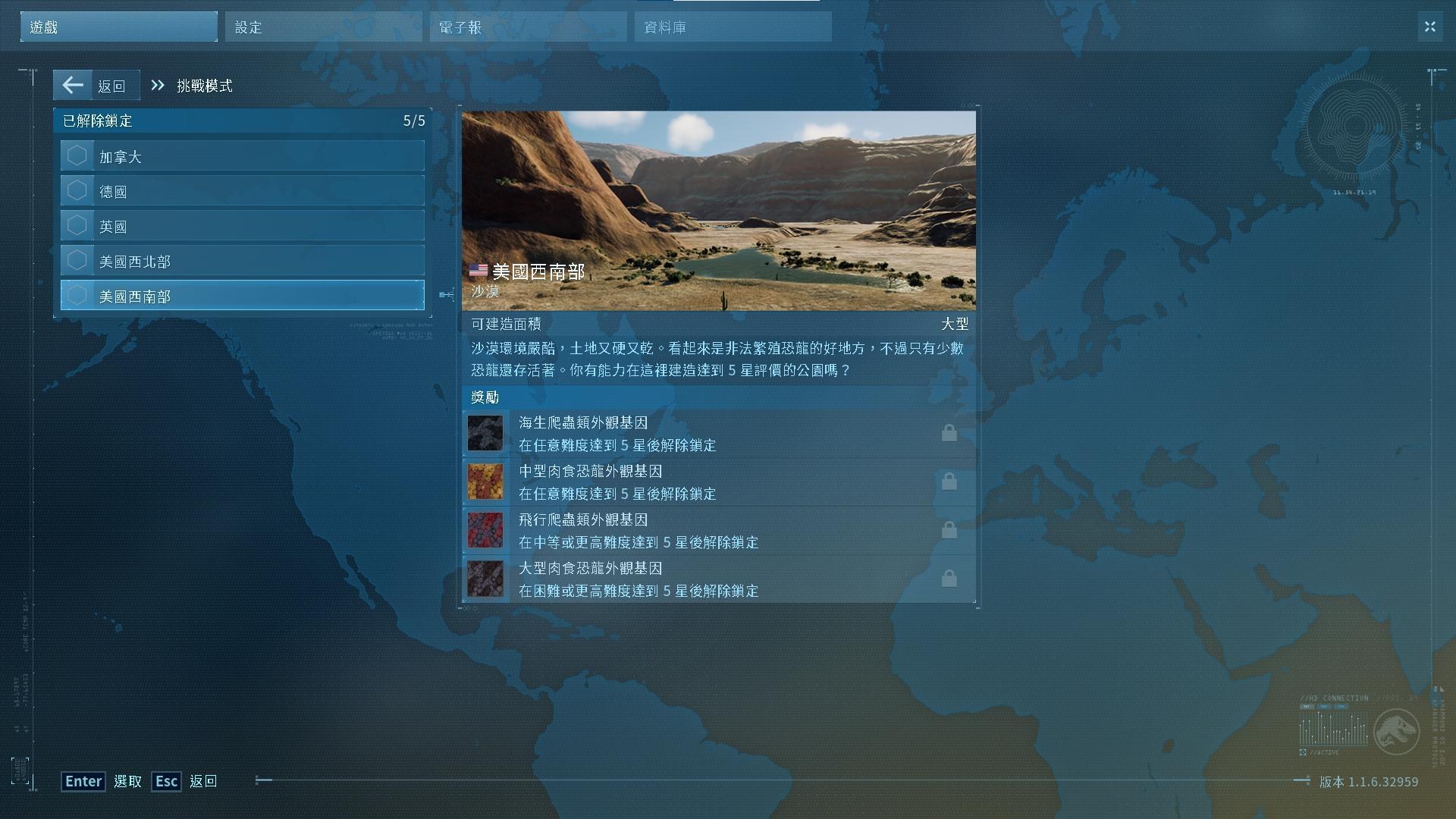Click lock icon on 飛行爬蟲類 reward

(x=949, y=530)
